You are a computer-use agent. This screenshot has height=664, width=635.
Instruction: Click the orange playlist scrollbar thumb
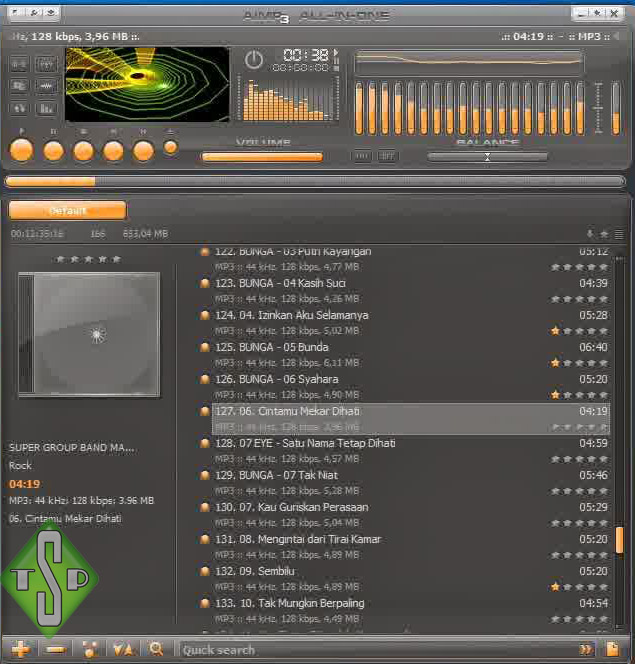619,540
